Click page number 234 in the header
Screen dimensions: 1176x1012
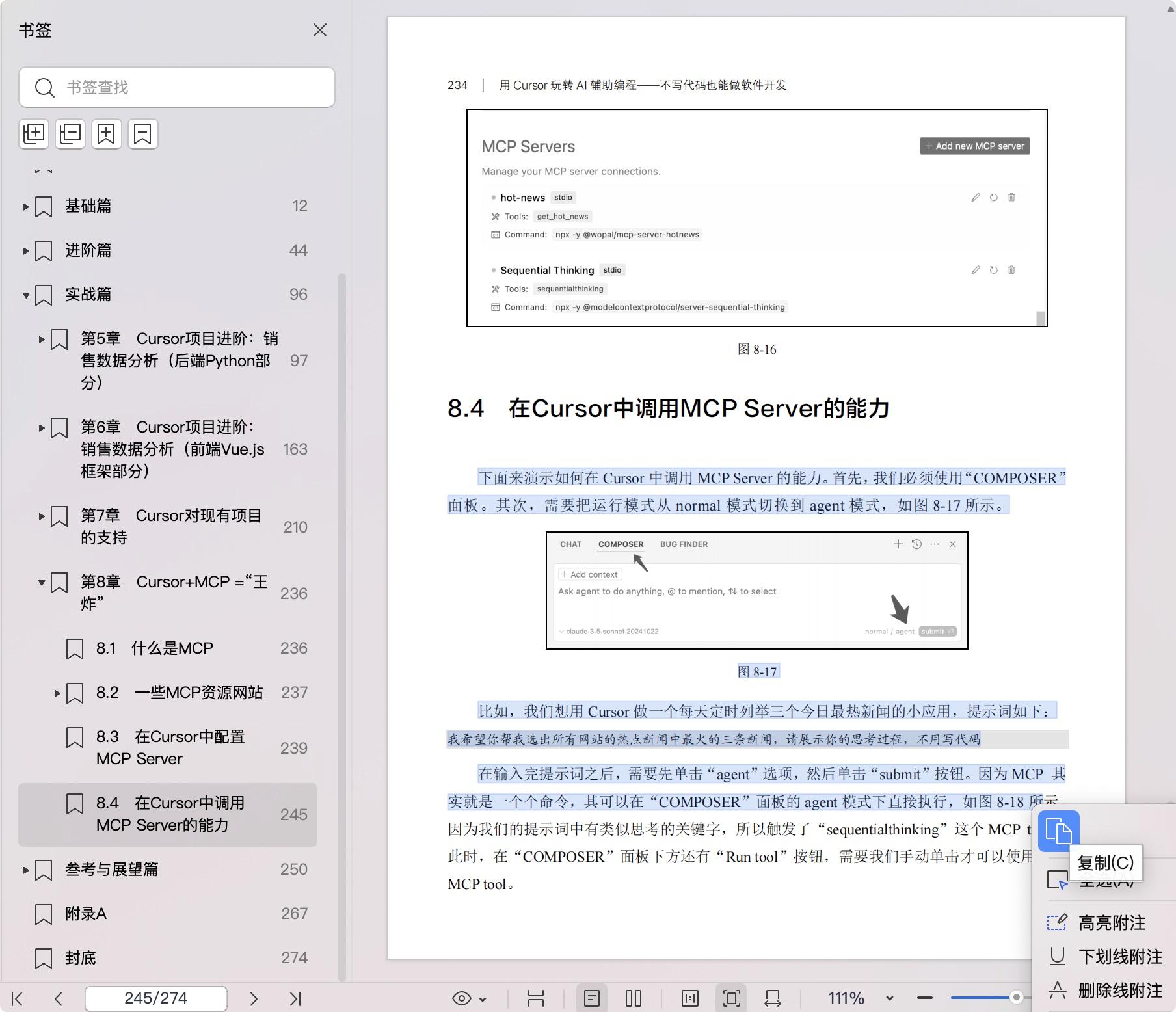457,85
